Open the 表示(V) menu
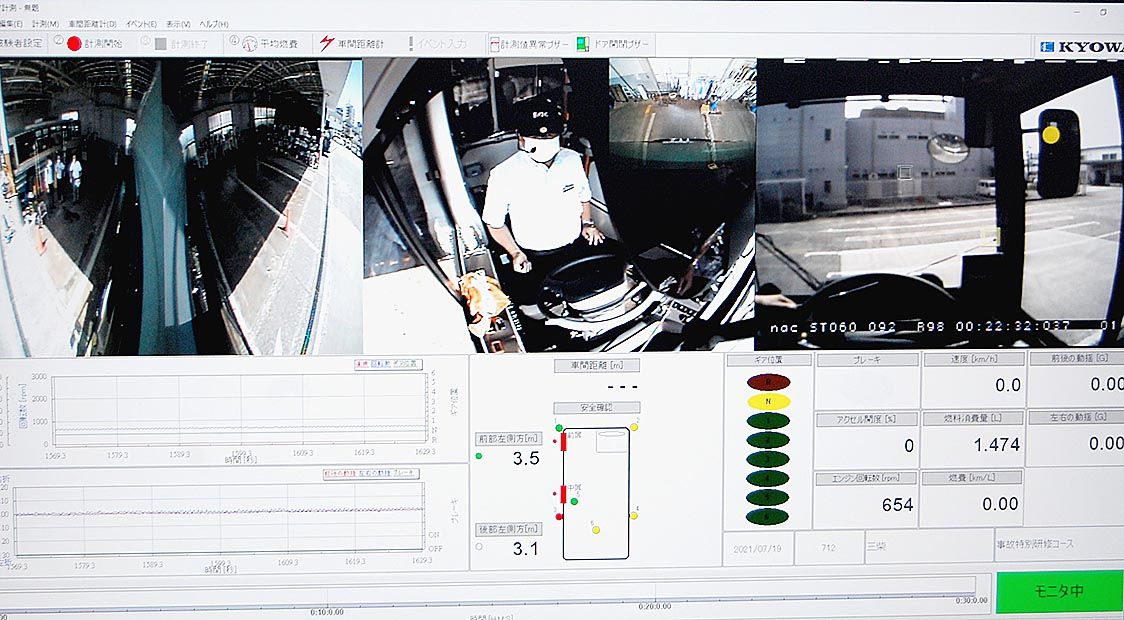This screenshot has width=1124, height=620. click(179, 23)
